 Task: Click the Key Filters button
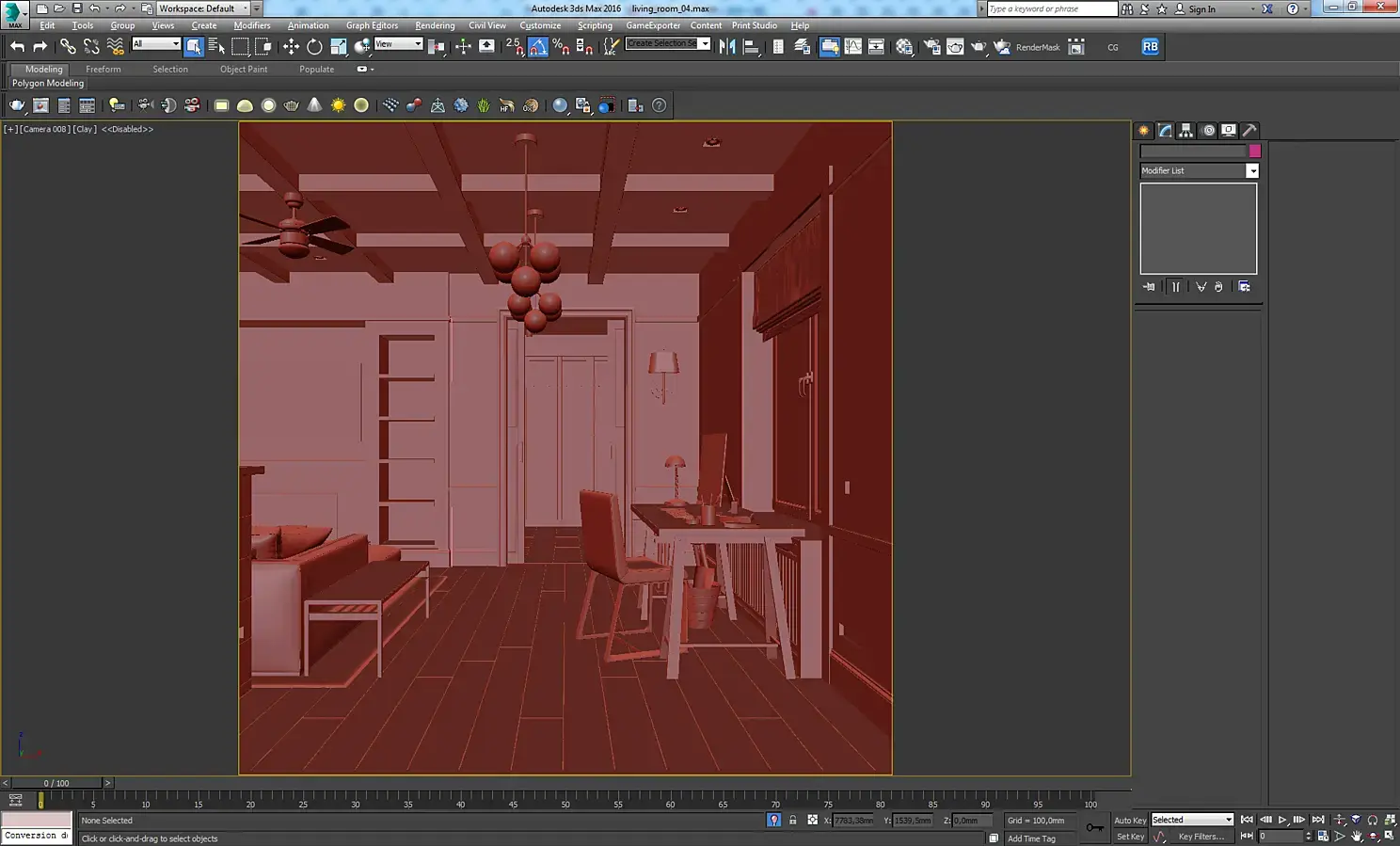(1201, 837)
